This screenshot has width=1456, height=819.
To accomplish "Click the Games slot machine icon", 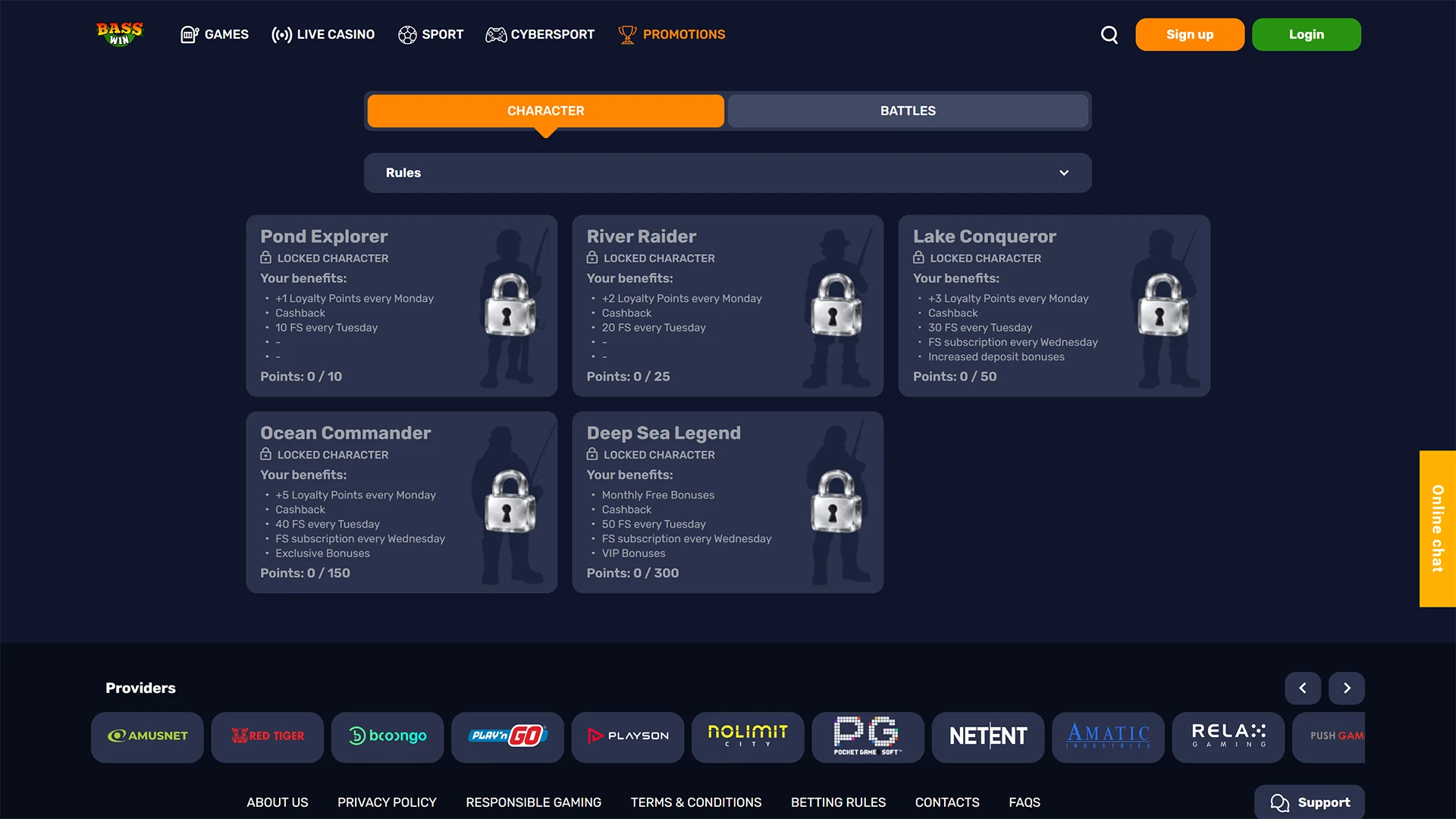I will pyautogui.click(x=190, y=35).
